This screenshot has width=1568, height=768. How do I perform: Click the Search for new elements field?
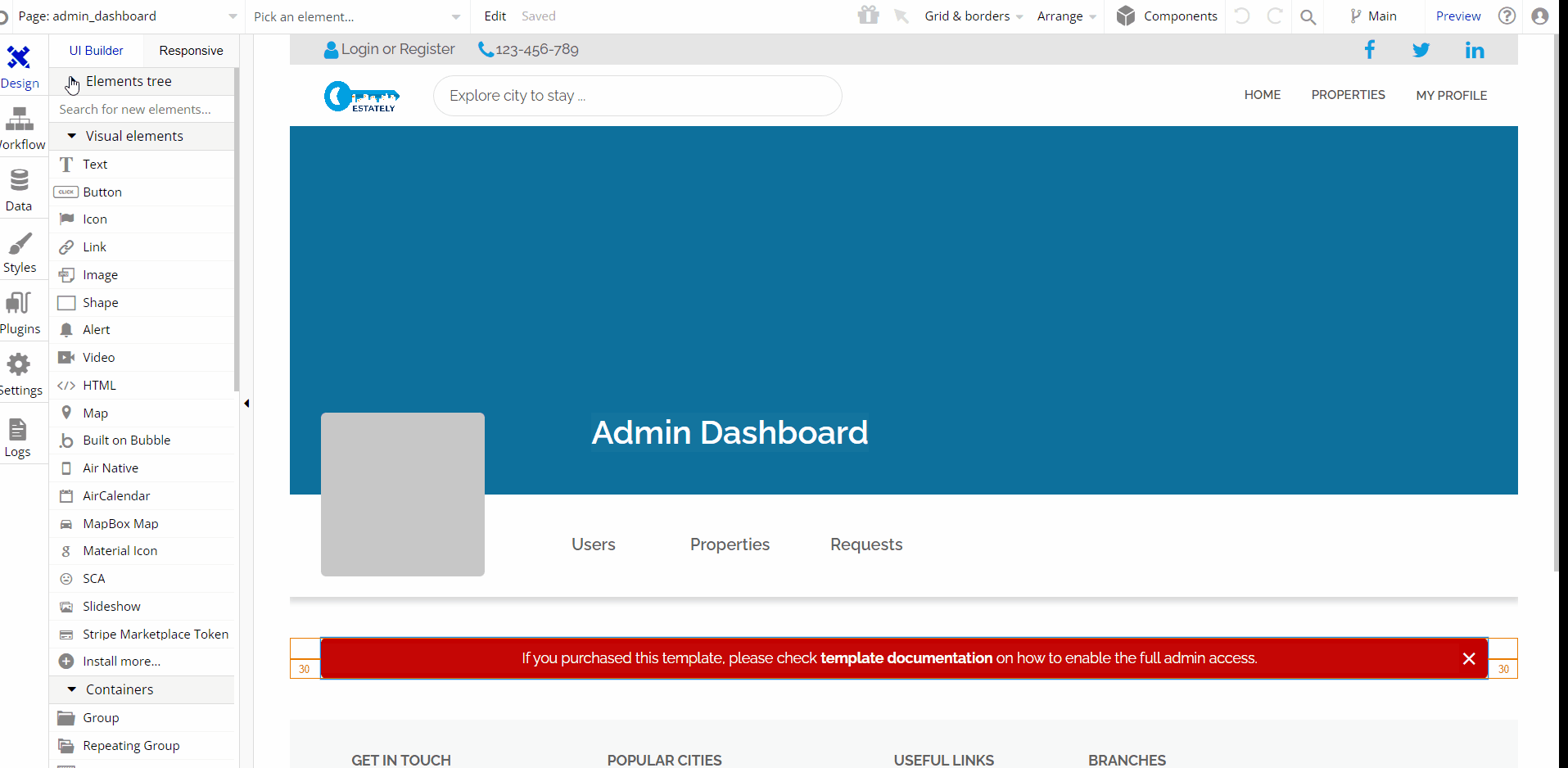click(x=142, y=109)
